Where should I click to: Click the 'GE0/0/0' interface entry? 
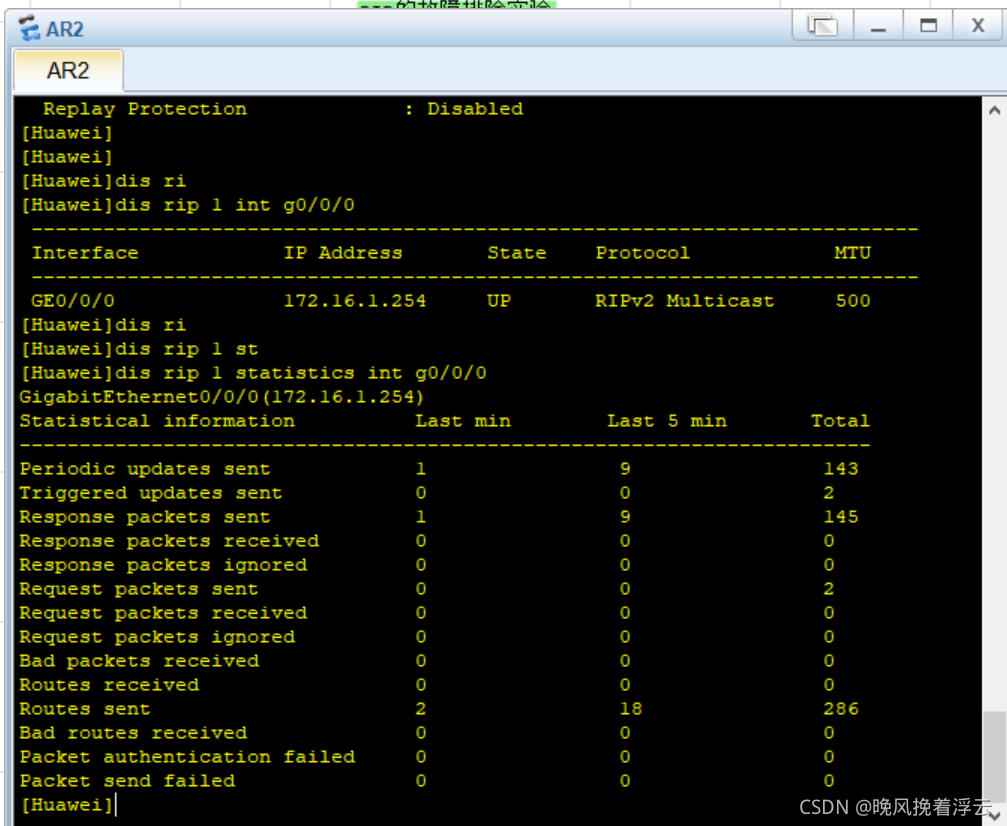click(73, 301)
